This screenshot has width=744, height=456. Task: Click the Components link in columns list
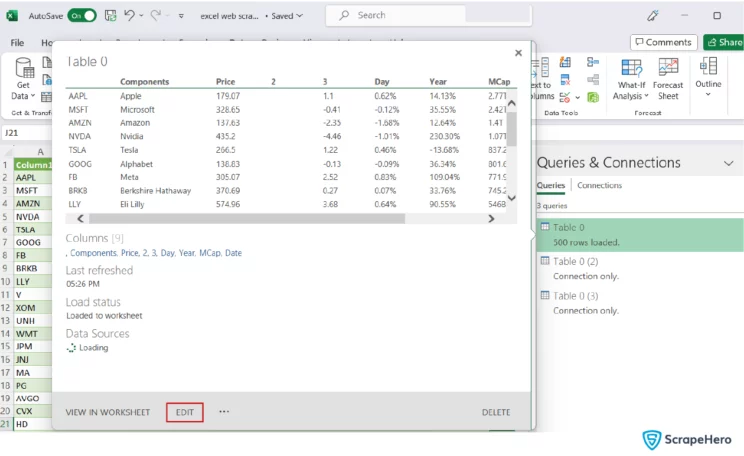[93, 253]
